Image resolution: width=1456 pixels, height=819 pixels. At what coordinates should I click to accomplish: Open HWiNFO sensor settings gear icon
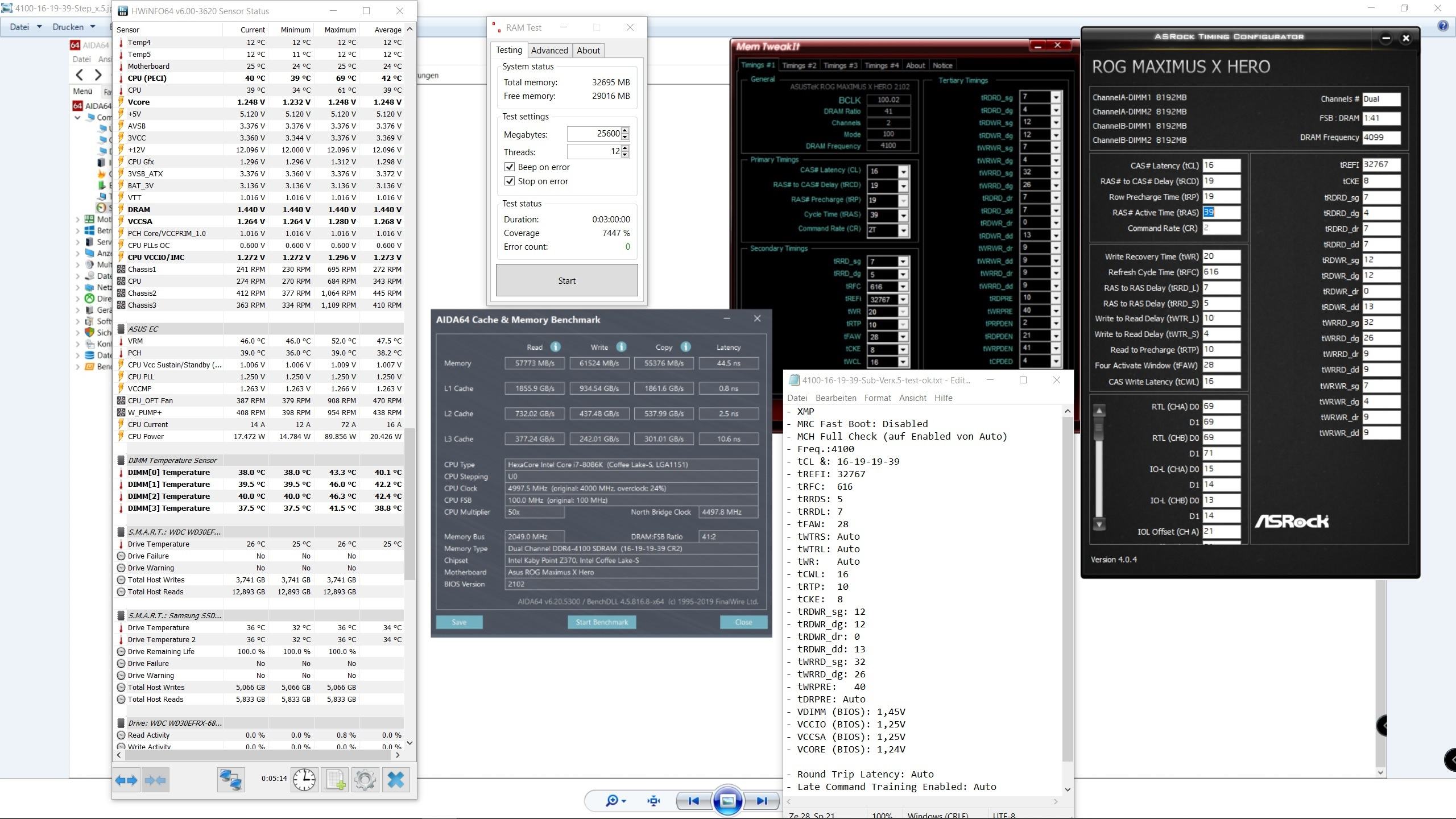point(365,780)
